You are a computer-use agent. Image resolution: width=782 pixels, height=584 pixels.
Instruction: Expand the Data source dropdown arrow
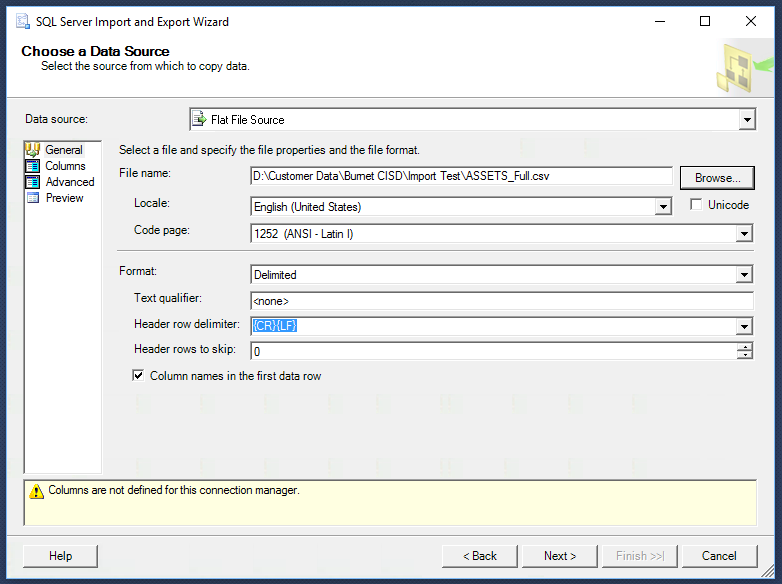(747, 120)
